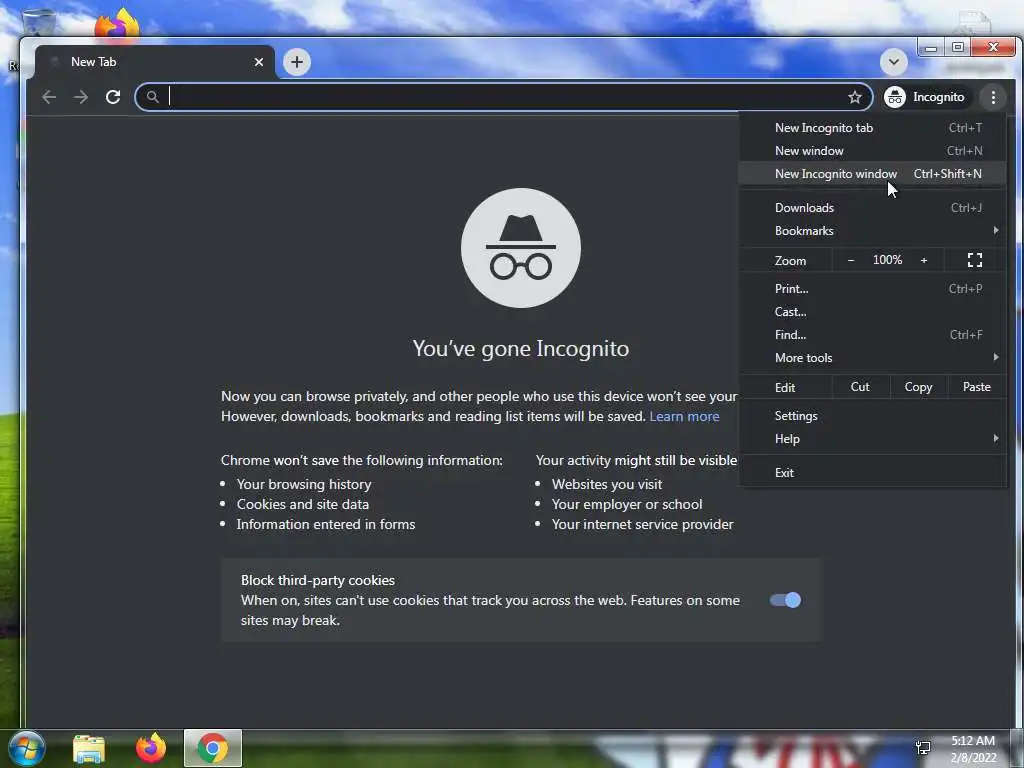This screenshot has height=768, width=1024.
Task: Click Cut in the Edit row
Action: (x=860, y=387)
